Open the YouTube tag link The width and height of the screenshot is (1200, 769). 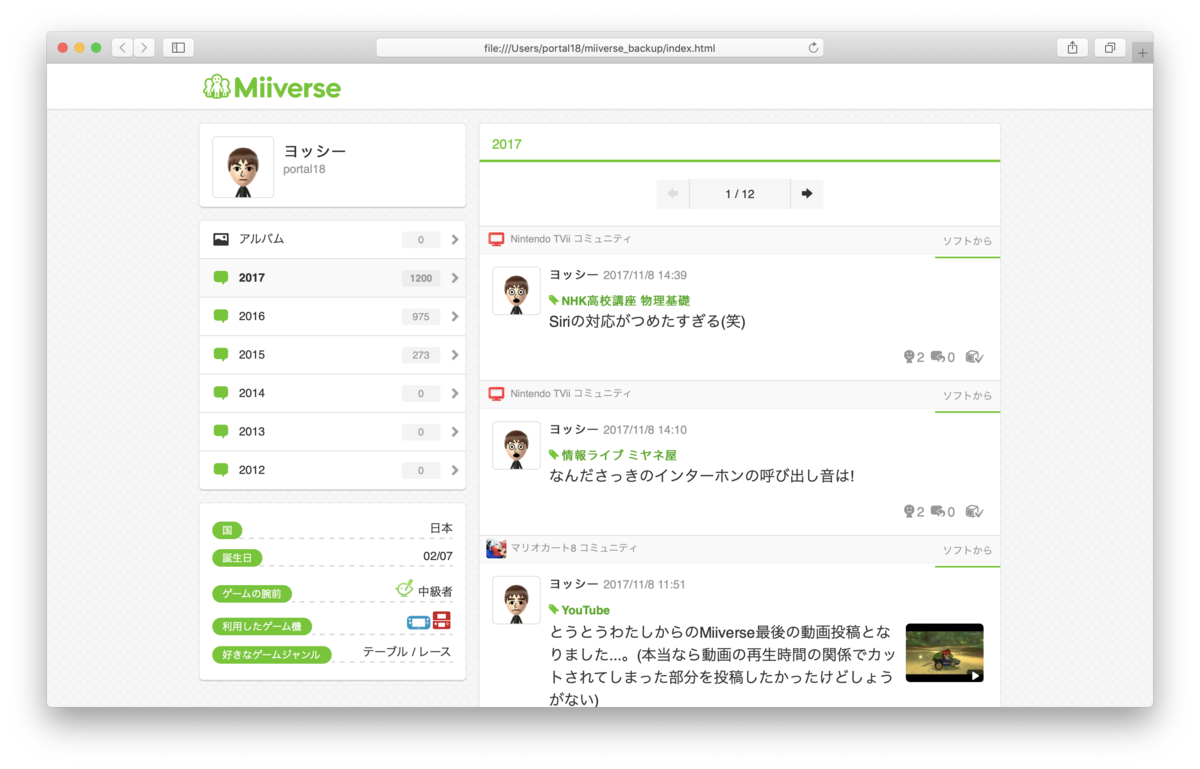click(579, 610)
